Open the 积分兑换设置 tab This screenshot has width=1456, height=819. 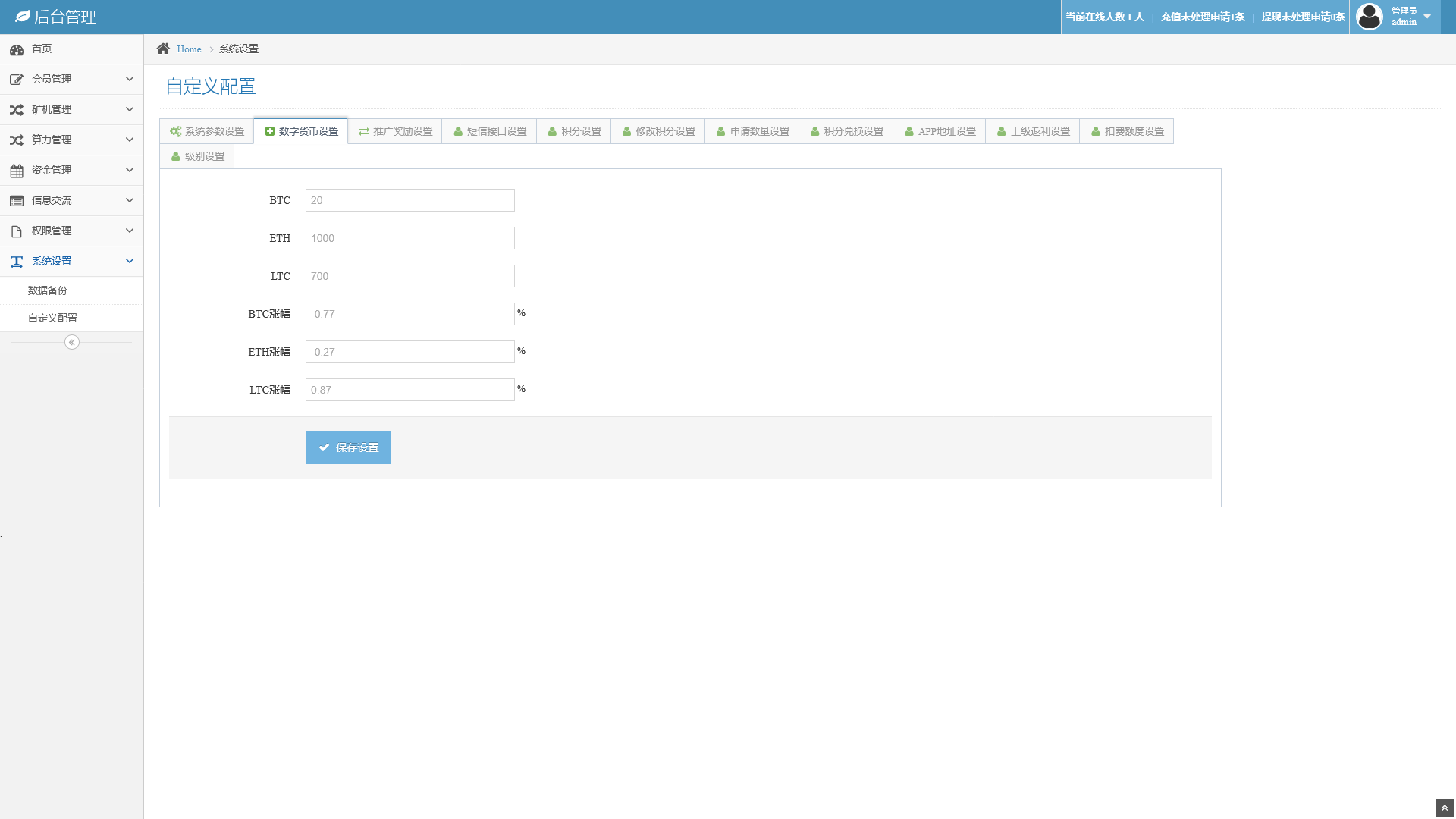[x=846, y=131]
